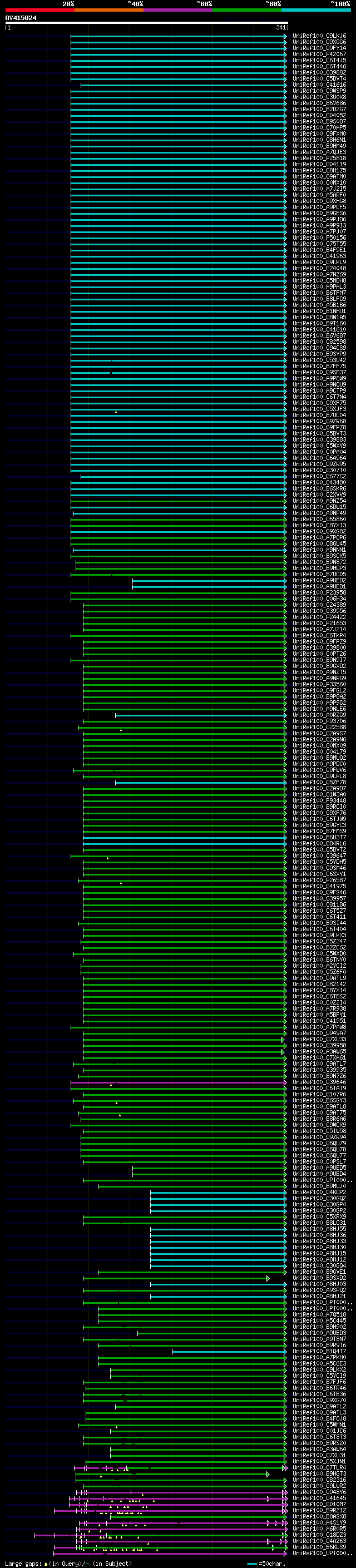Screen dimensions: 356x1568
Task: Select hit label UniRef100_C5YCI9
Action: 319,1376
